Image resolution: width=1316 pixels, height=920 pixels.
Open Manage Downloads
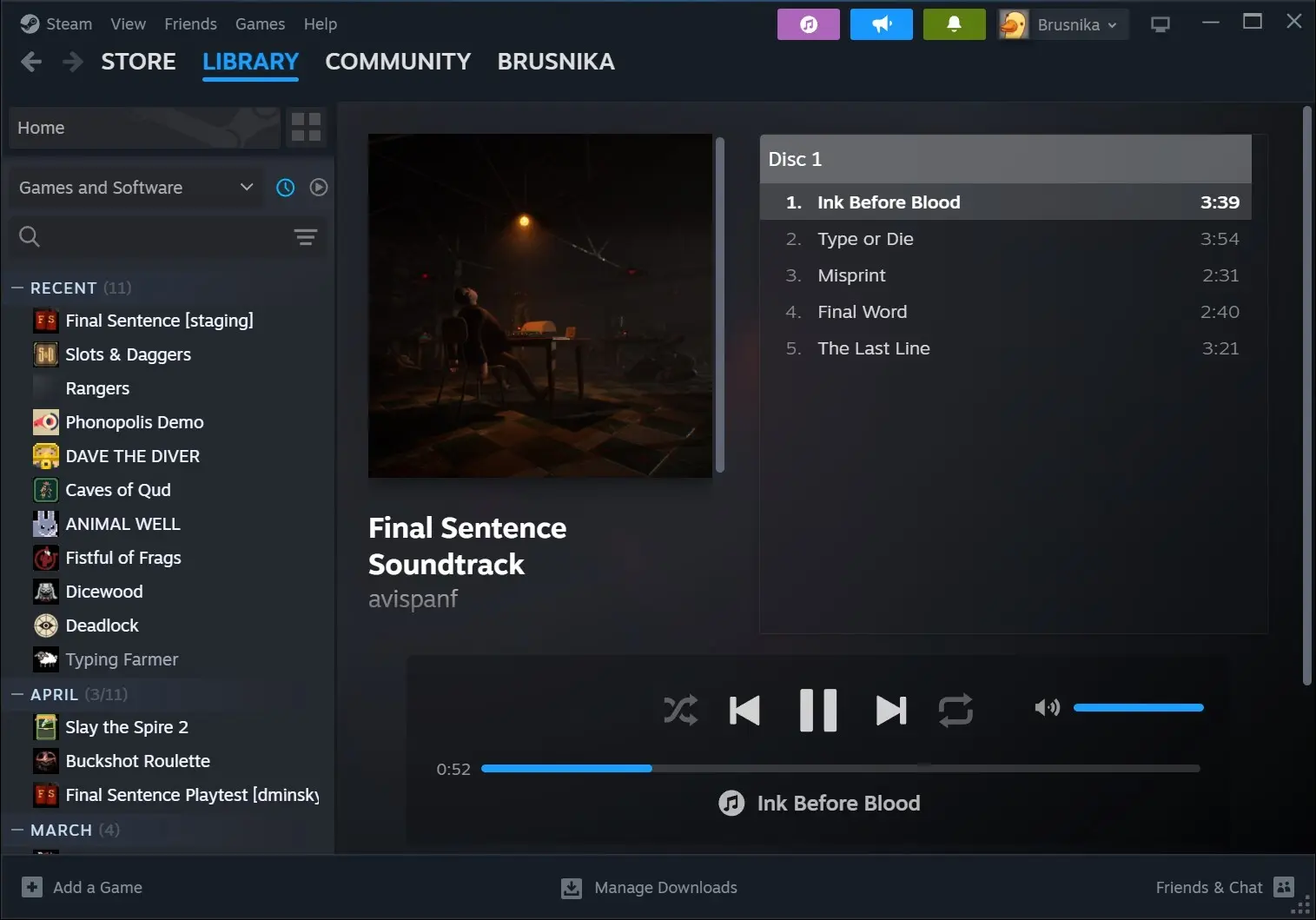[650, 887]
